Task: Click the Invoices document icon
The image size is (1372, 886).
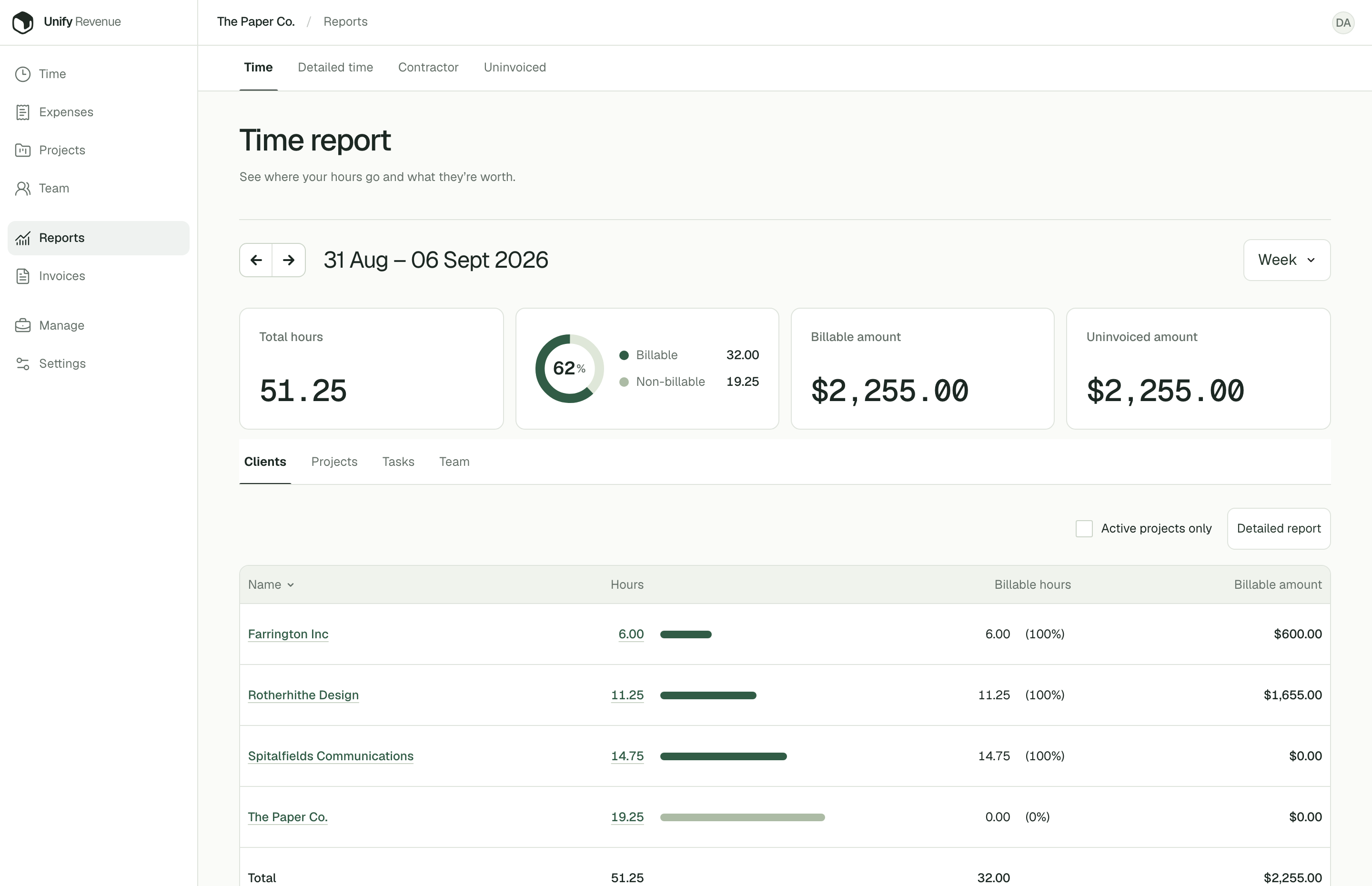Action: click(23, 276)
